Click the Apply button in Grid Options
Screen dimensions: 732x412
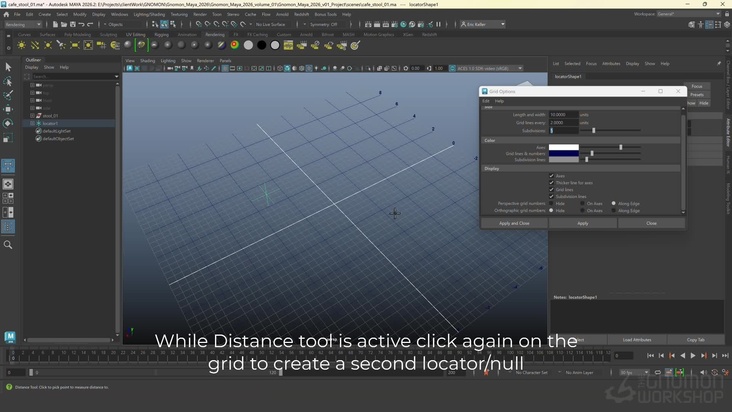pos(583,223)
